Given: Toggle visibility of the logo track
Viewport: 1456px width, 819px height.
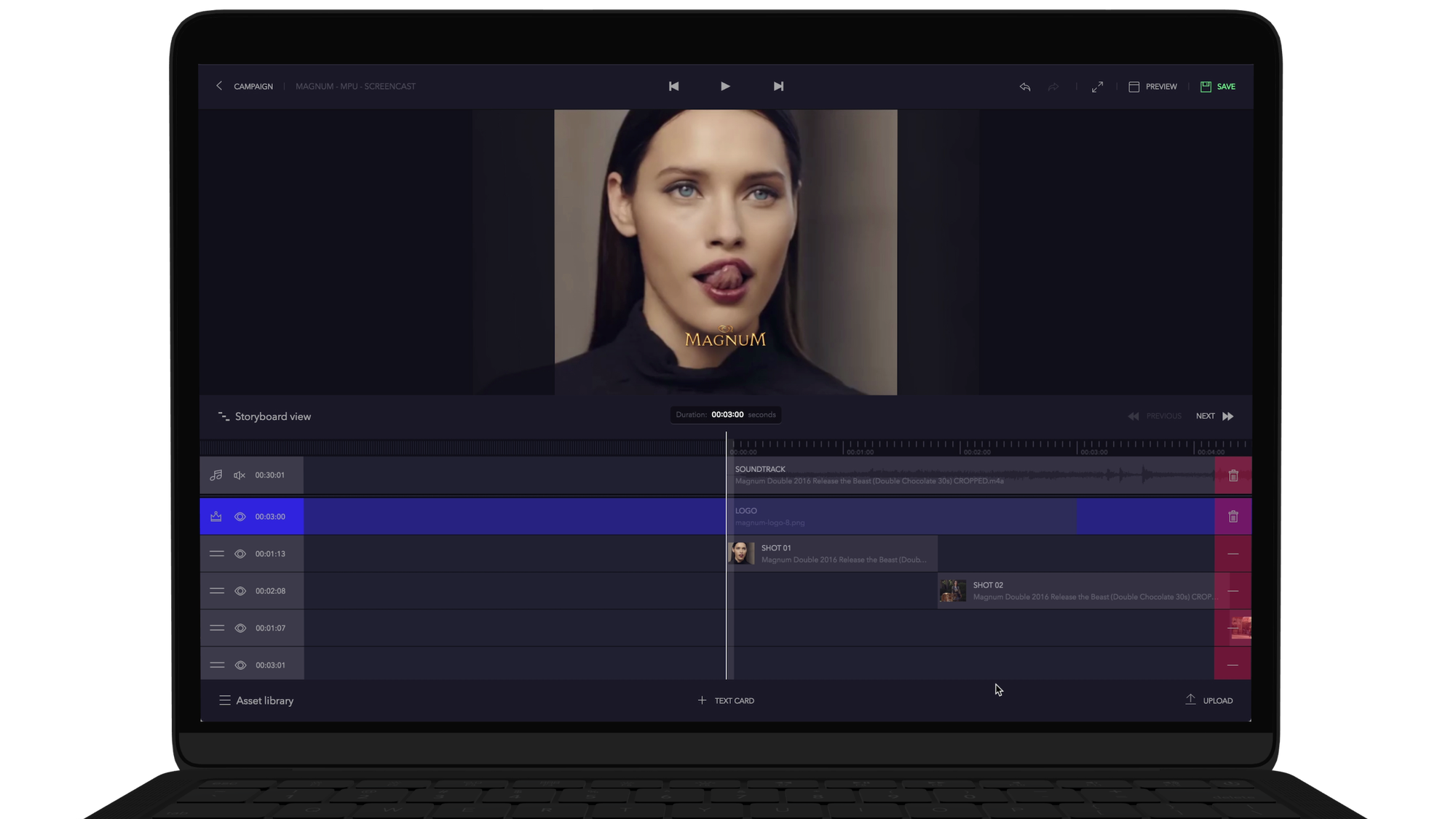Looking at the screenshot, I should 240,517.
